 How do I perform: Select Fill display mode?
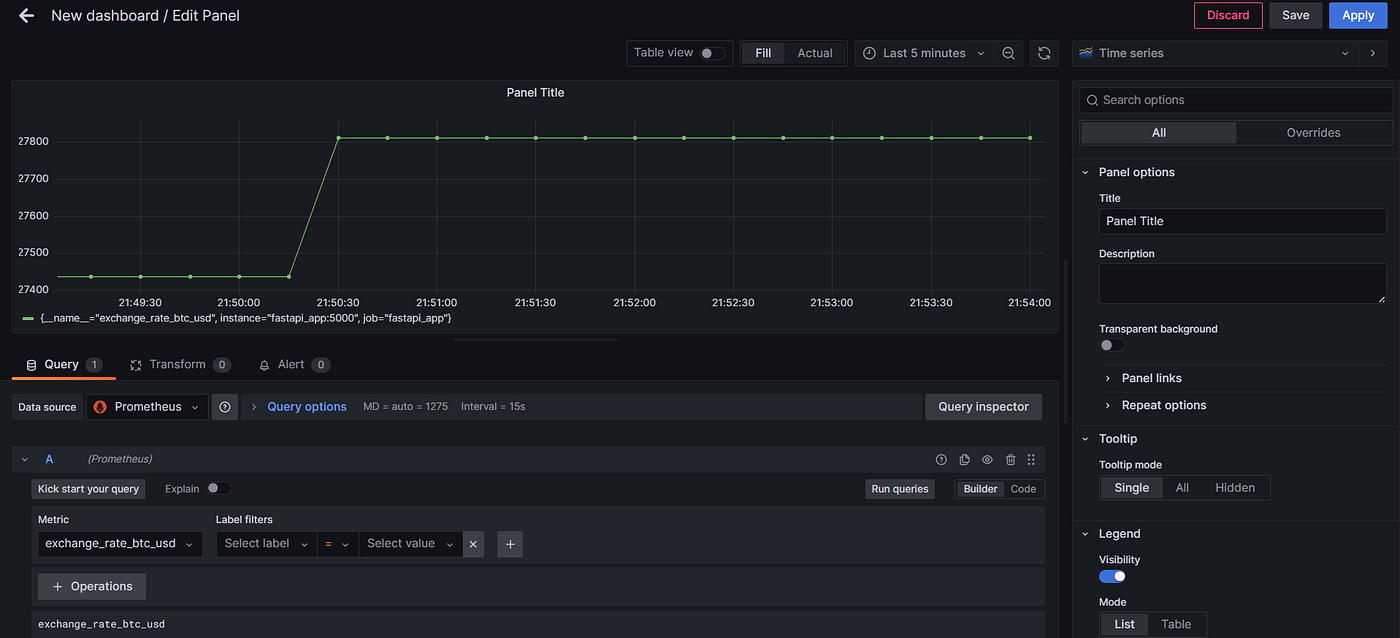[763, 53]
